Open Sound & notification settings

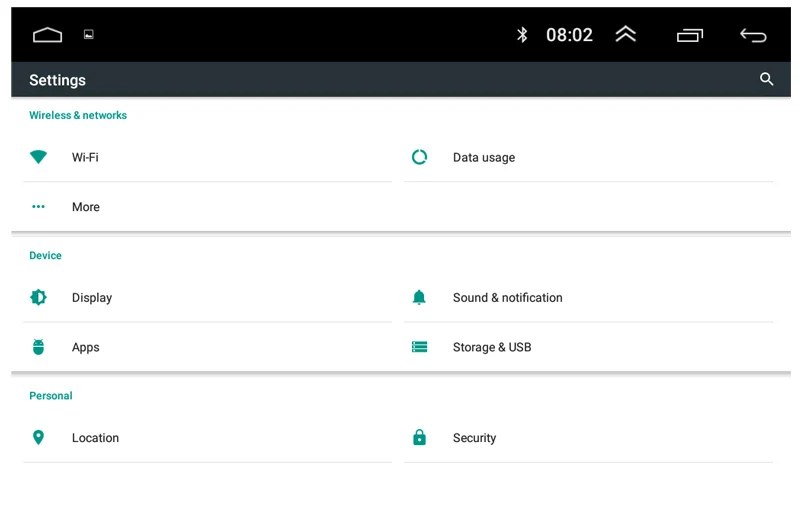pos(589,297)
